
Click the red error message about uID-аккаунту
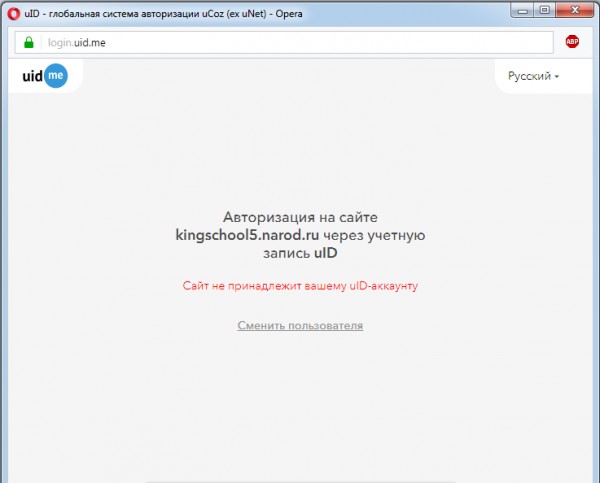click(x=300, y=286)
